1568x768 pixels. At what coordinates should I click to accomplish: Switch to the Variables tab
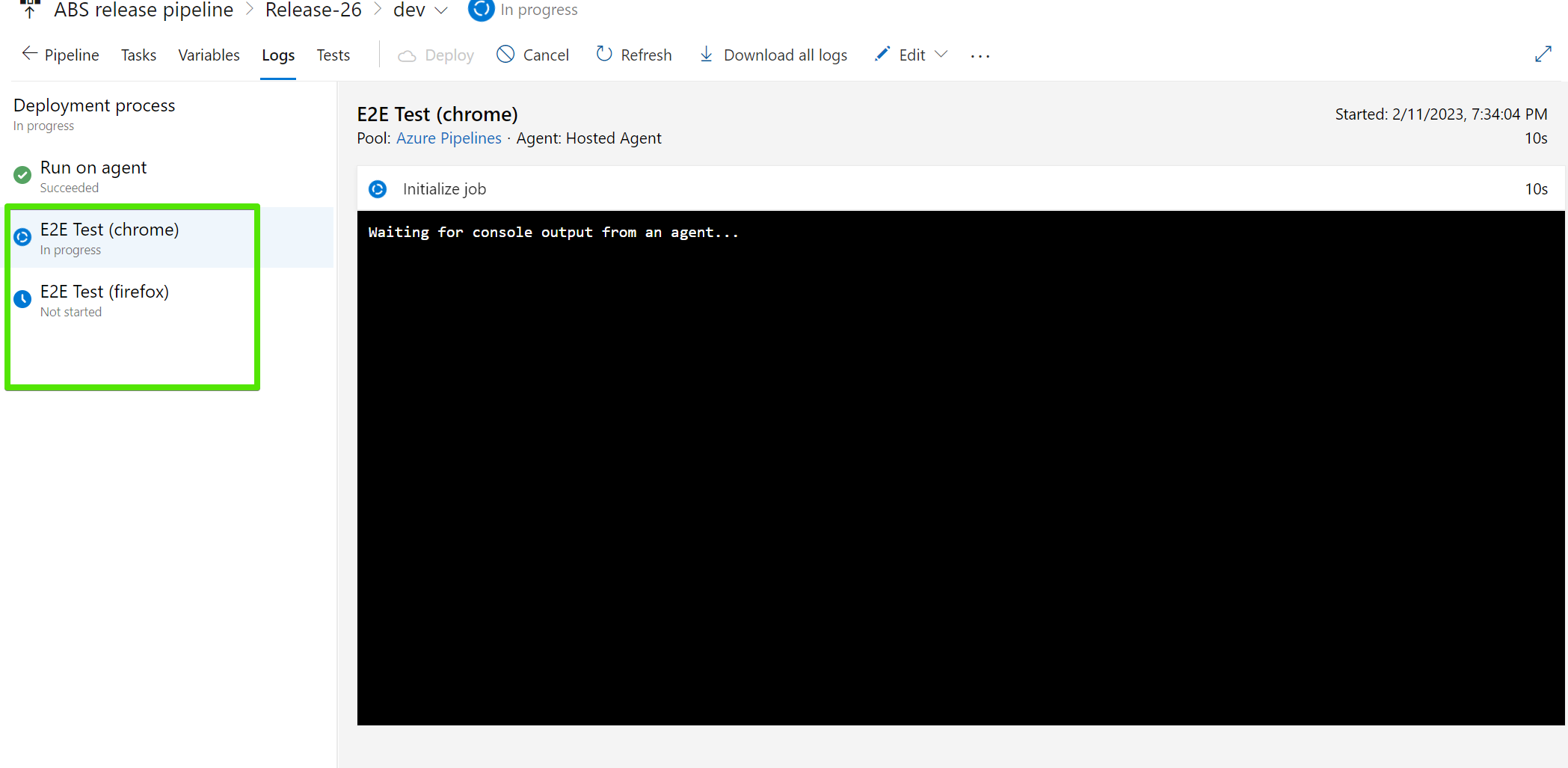click(209, 55)
